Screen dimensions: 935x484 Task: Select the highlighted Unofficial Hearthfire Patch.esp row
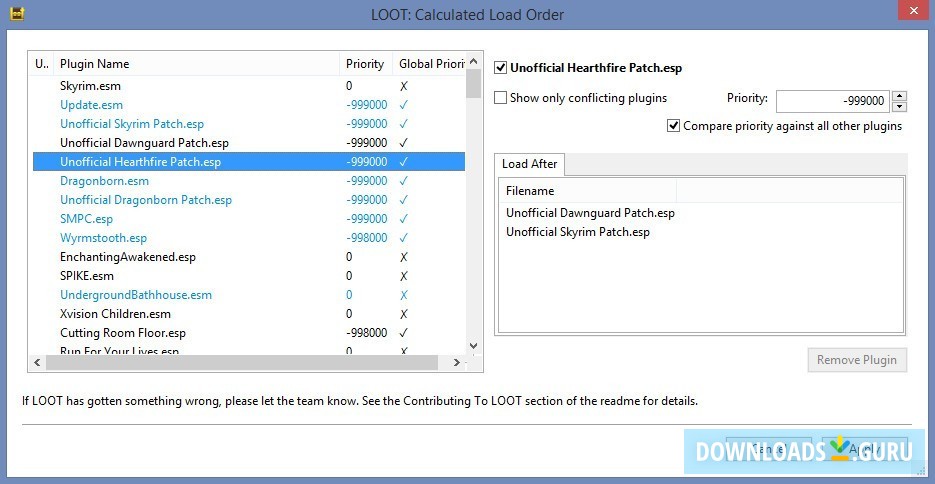[x=249, y=162]
